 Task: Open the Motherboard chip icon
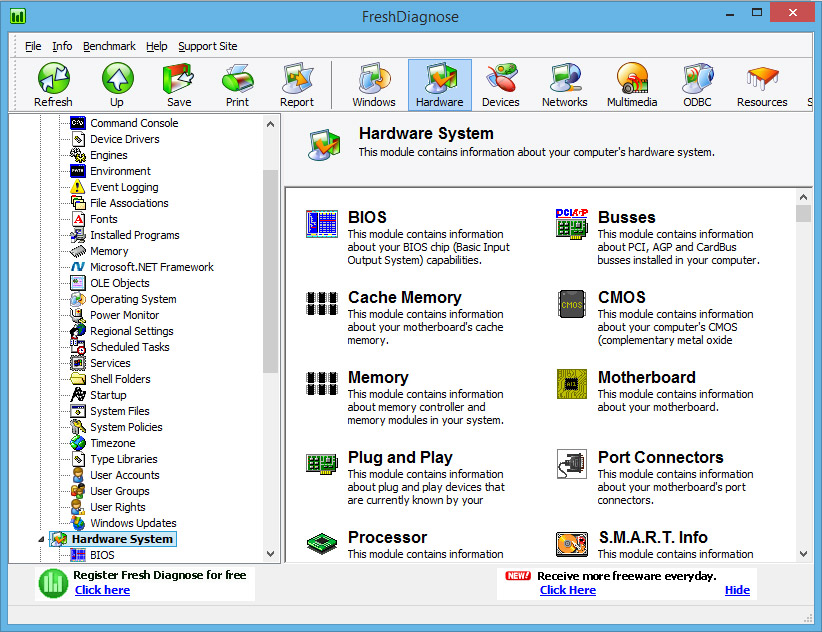(x=571, y=384)
